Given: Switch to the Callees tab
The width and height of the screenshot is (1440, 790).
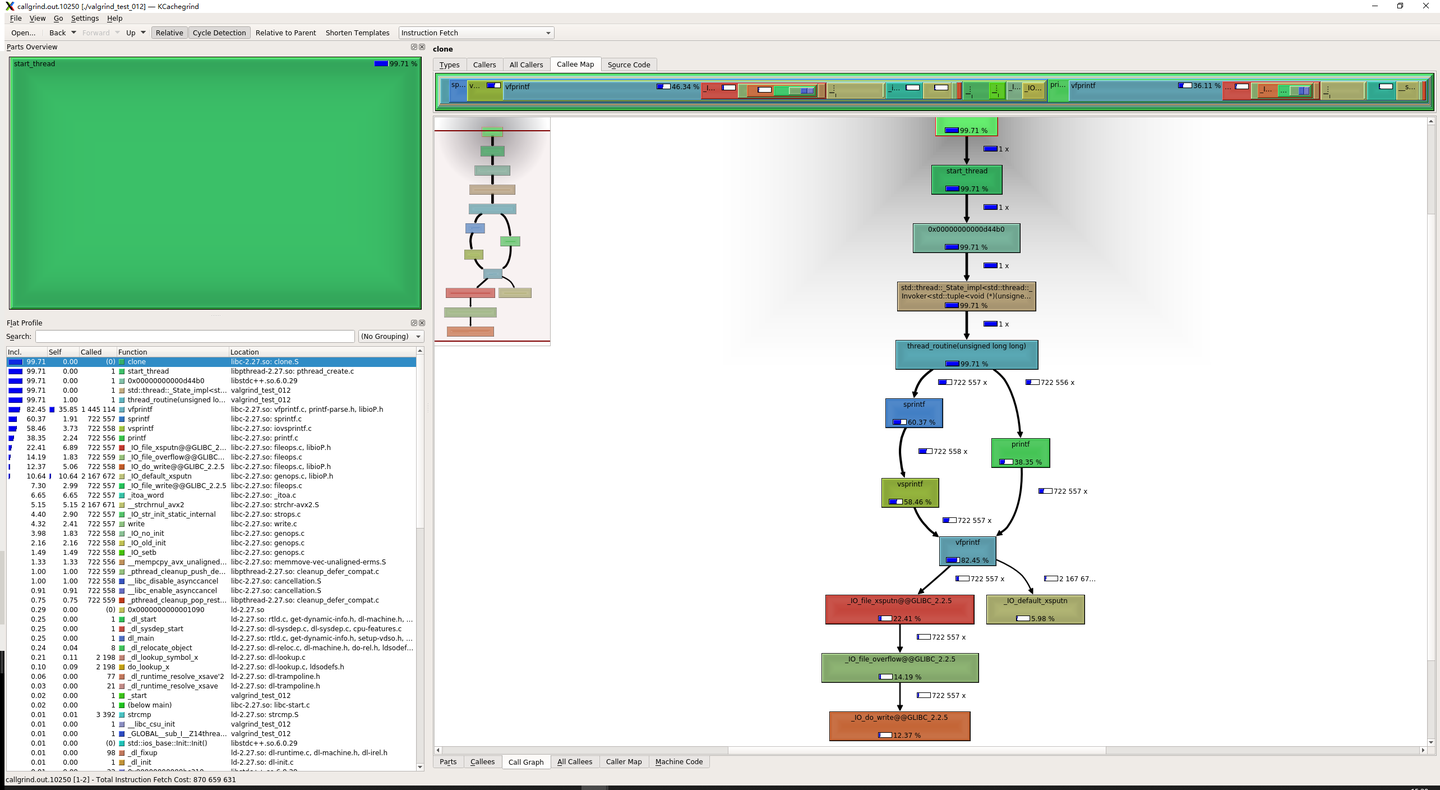Looking at the screenshot, I should click(x=483, y=762).
